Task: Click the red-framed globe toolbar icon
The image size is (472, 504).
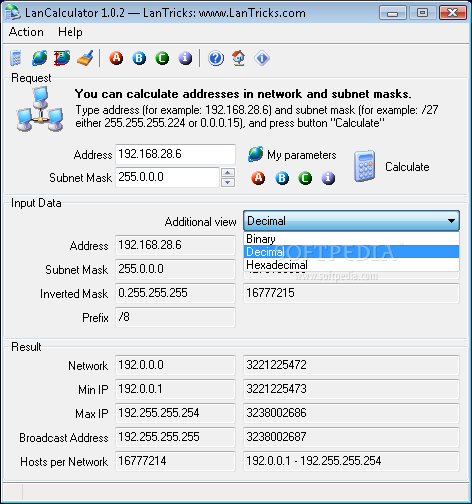Action: pos(62,58)
